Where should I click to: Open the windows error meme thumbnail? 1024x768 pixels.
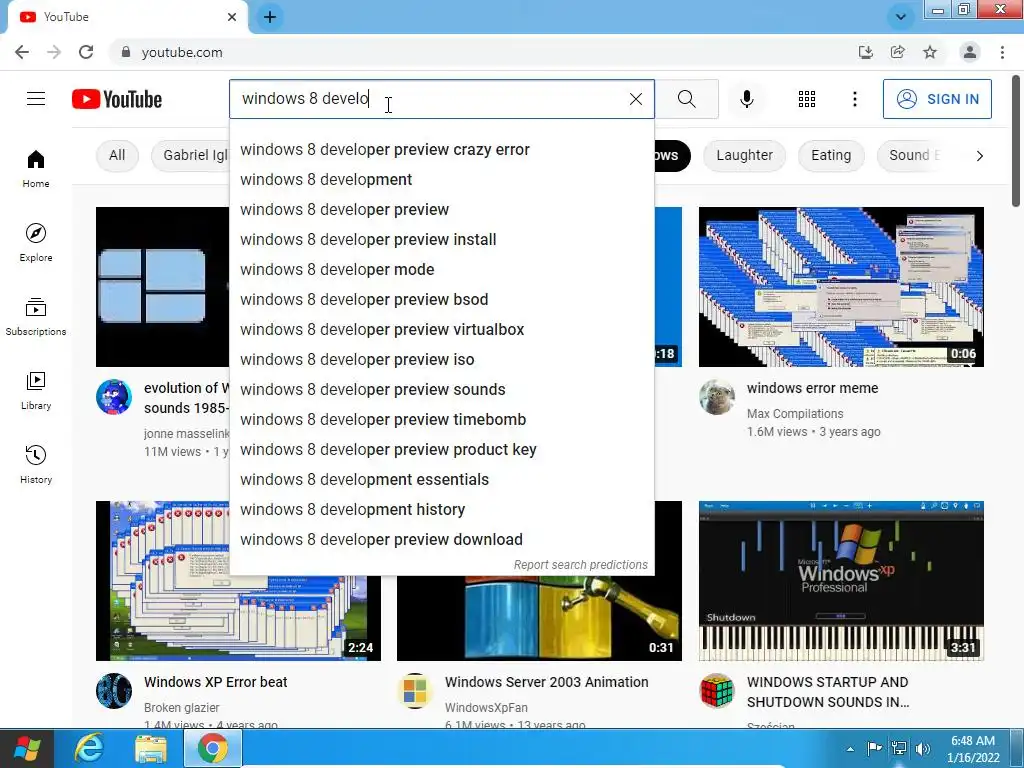[841, 287]
